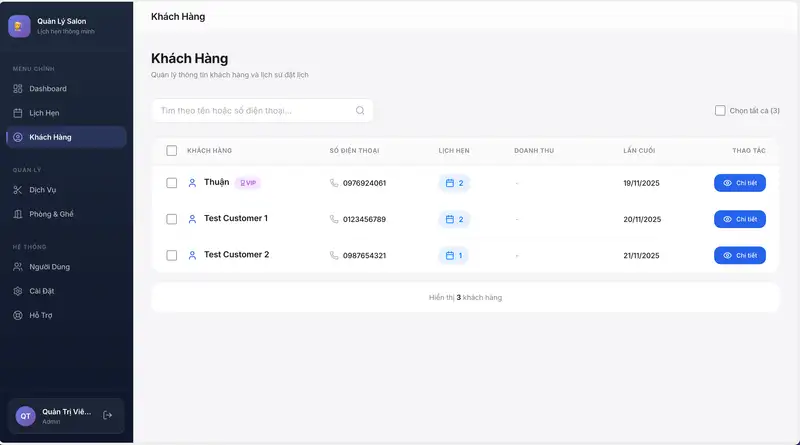Sort by the Lần Cuối column header
This screenshot has height=445, width=800.
click(639, 150)
